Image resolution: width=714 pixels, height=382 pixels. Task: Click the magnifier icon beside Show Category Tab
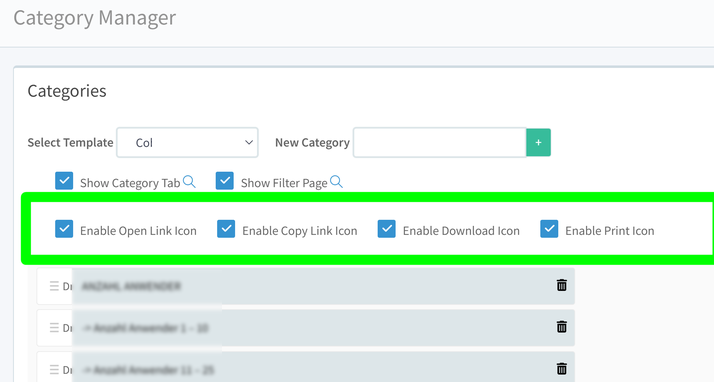pos(189,182)
